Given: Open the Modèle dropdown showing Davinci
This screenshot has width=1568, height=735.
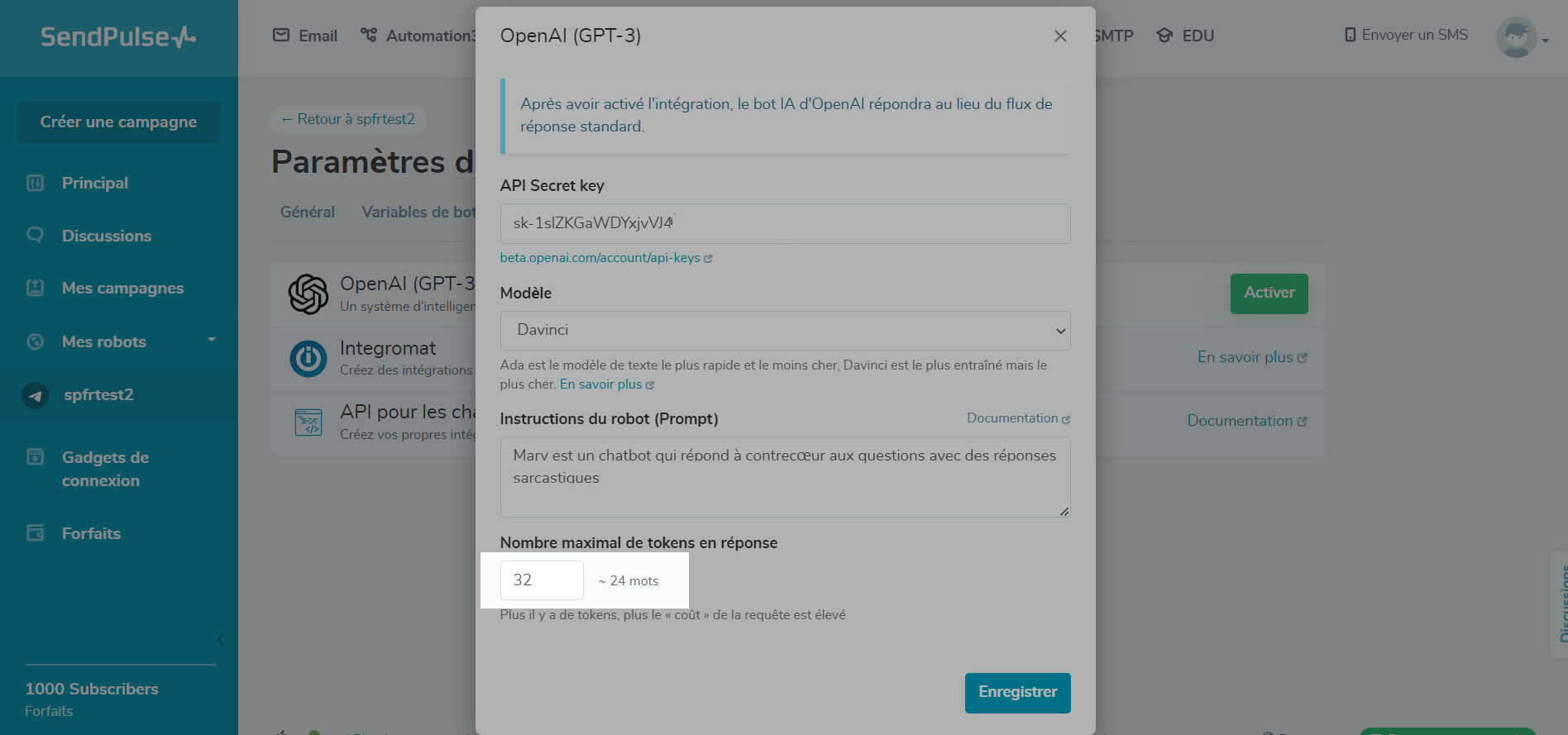Looking at the screenshot, I should pos(785,331).
